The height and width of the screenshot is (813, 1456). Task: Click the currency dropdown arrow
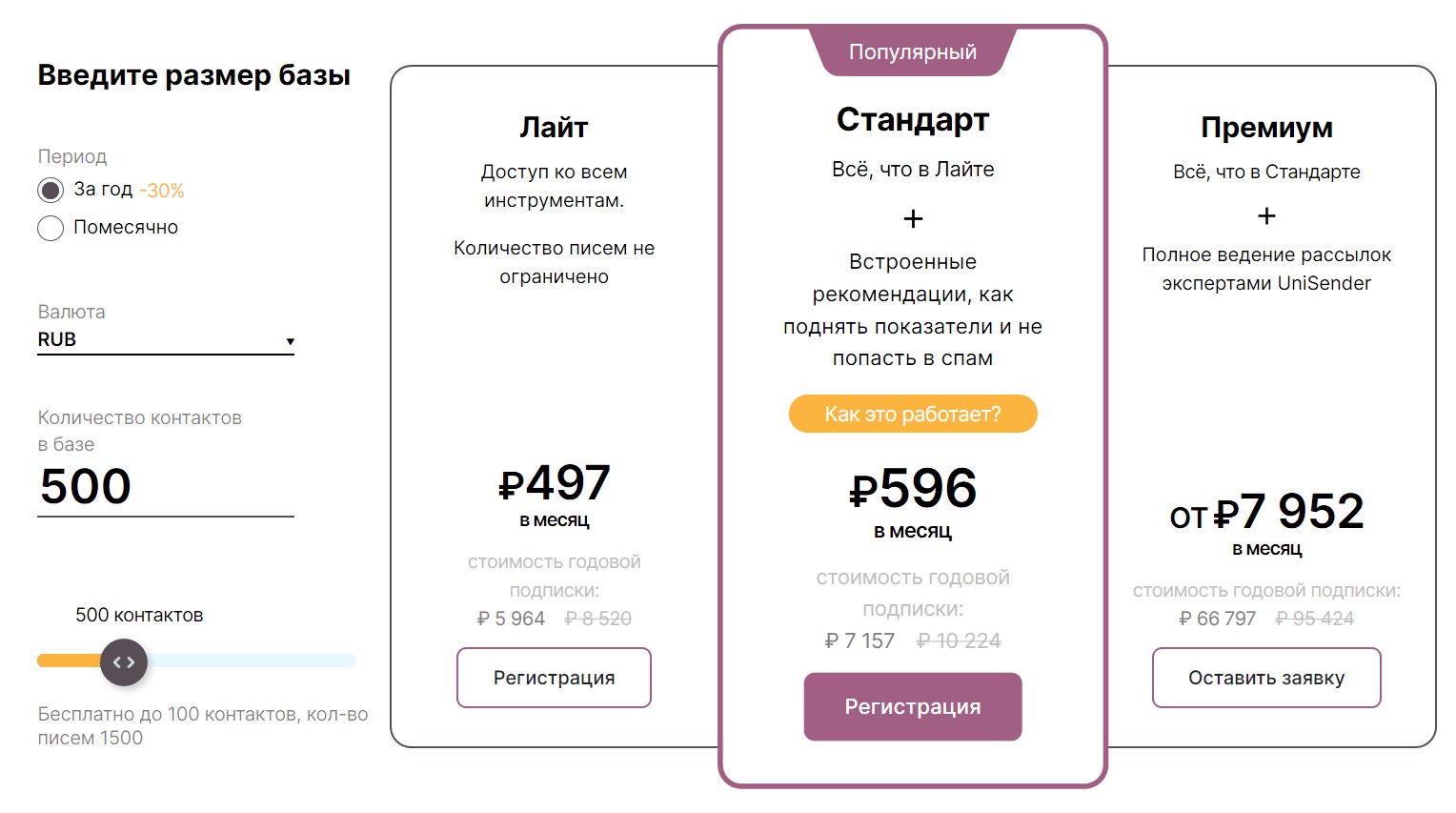[x=290, y=341]
